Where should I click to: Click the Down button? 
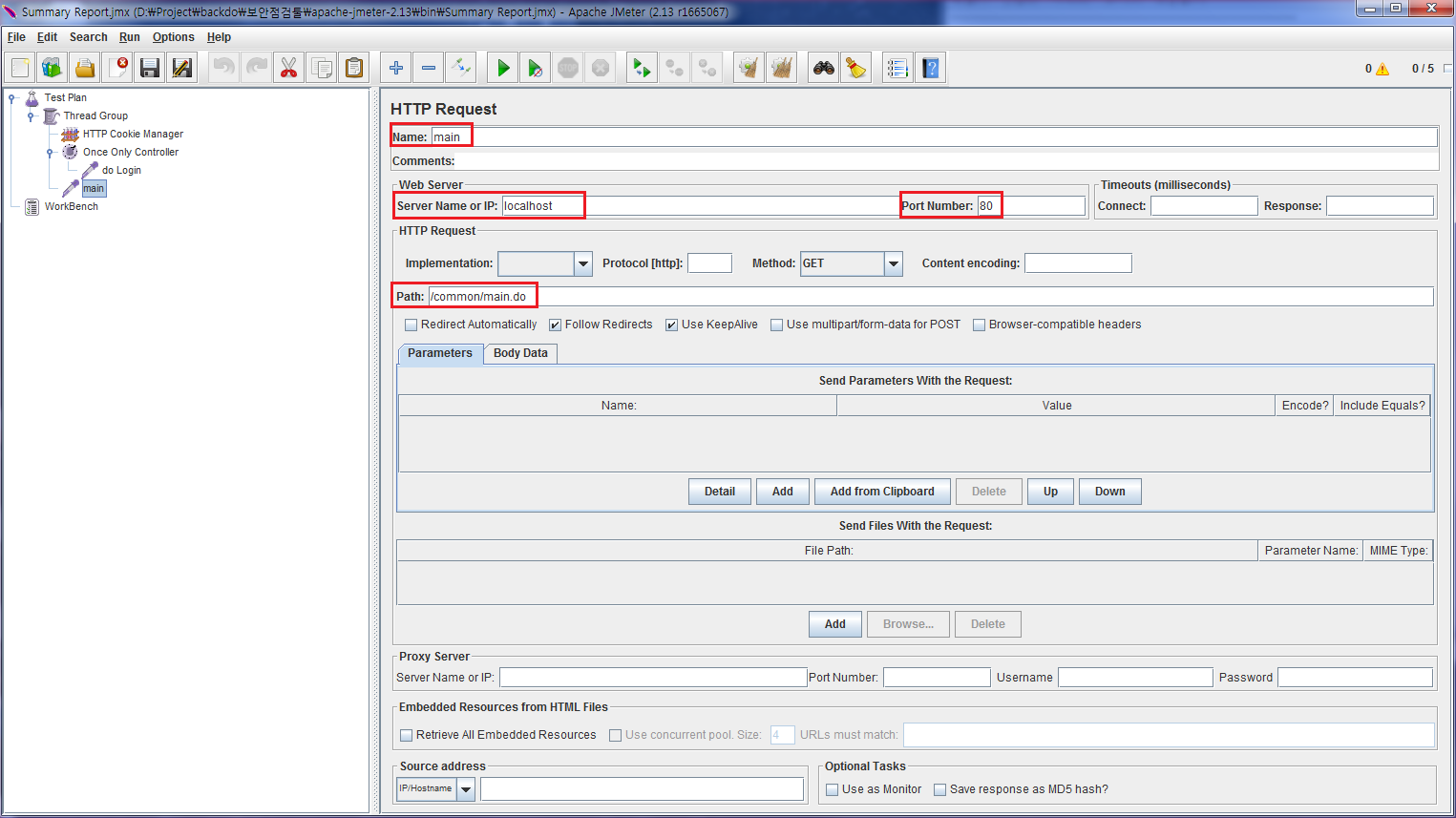click(x=1110, y=492)
